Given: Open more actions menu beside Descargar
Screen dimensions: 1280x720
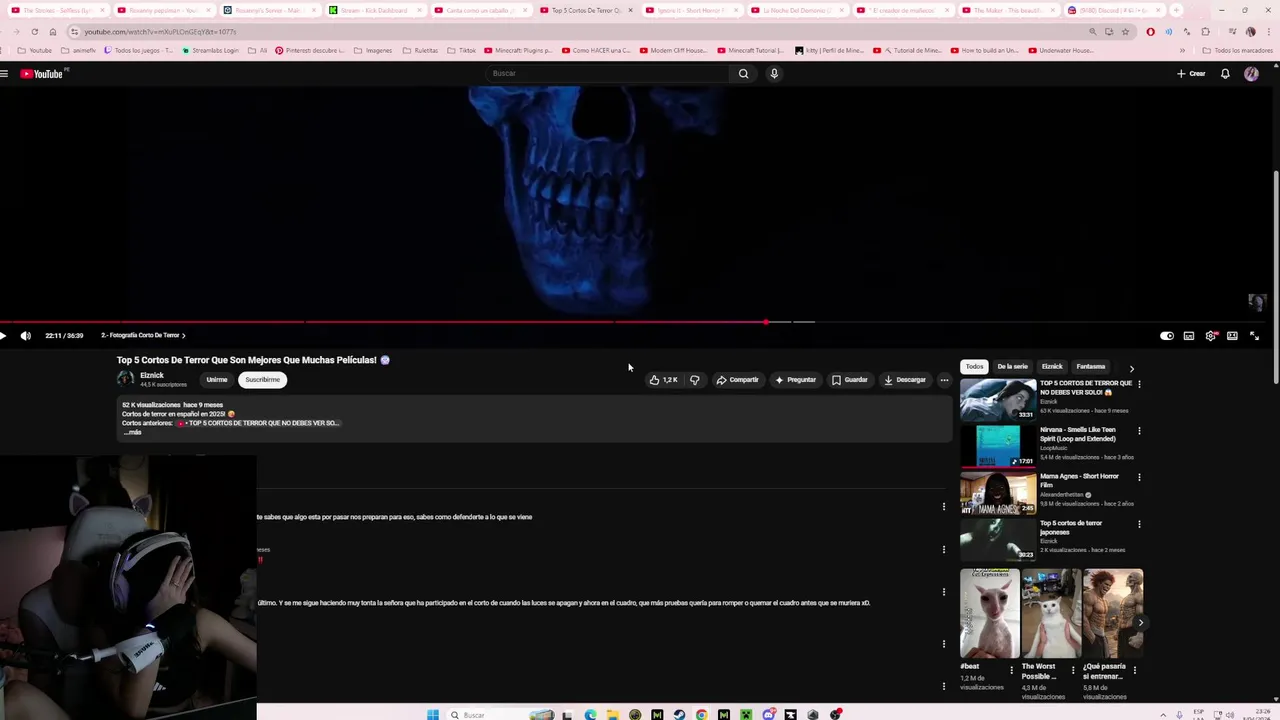Looking at the screenshot, I should point(944,380).
